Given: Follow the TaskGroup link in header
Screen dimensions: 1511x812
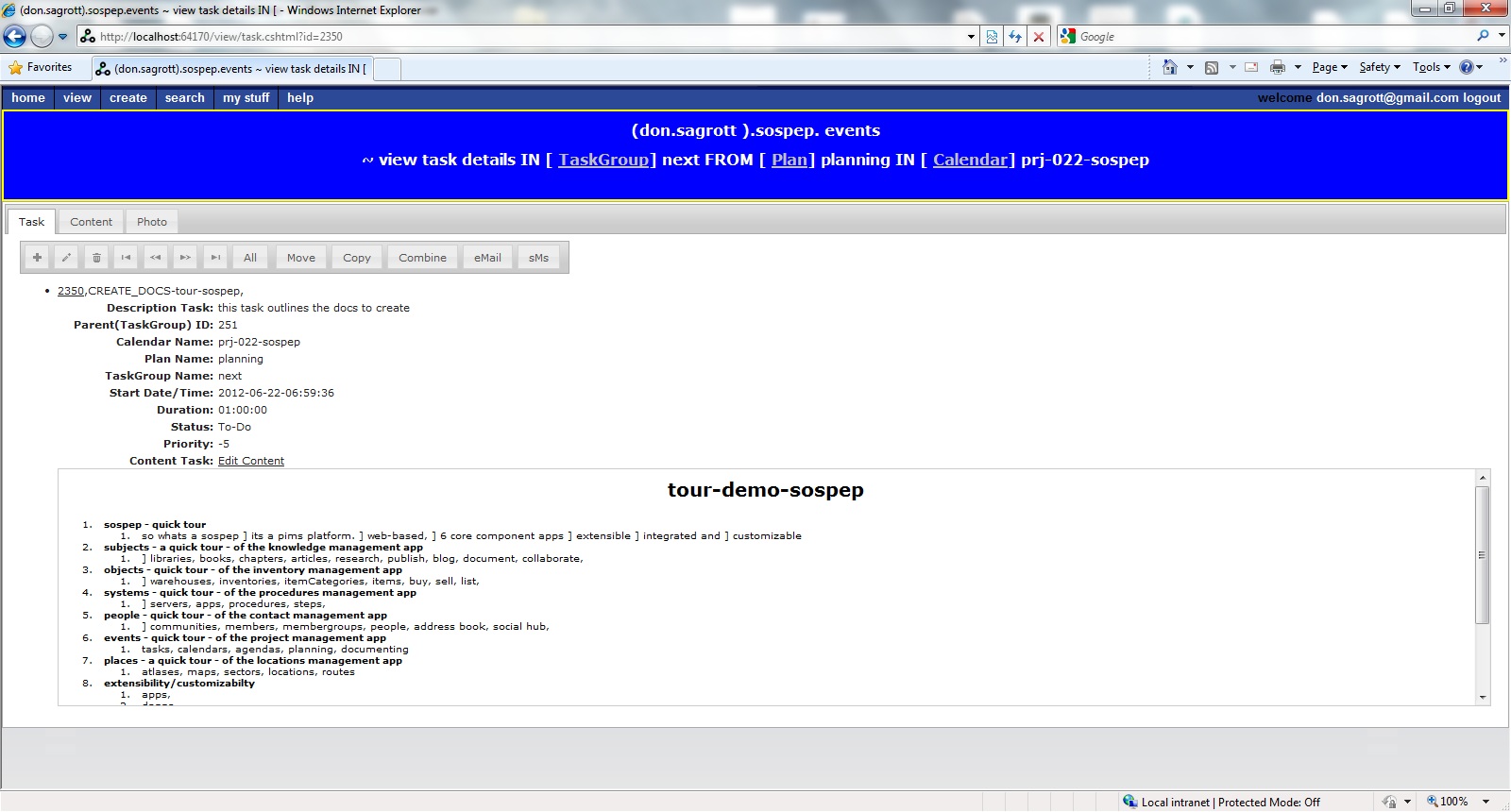Looking at the screenshot, I should point(603,160).
